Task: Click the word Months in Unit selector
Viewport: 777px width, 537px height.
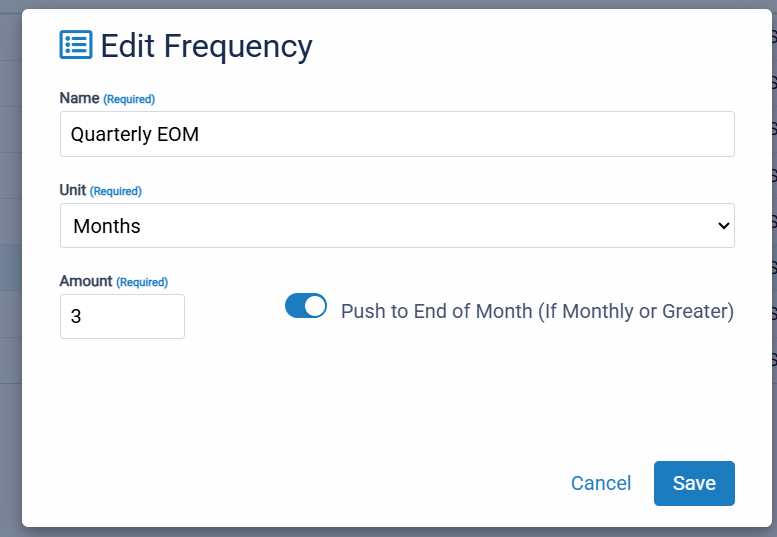Action: pos(107,226)
